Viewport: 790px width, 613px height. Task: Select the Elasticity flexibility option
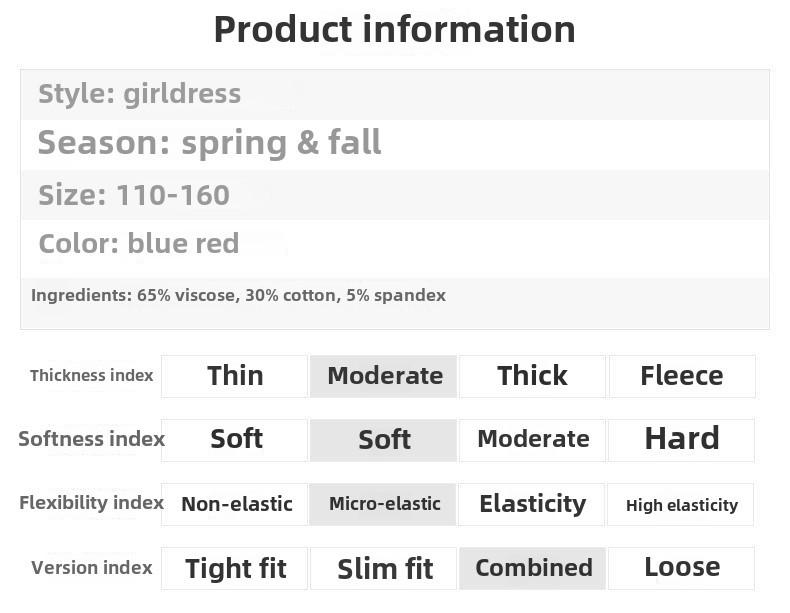coord(532,504)
